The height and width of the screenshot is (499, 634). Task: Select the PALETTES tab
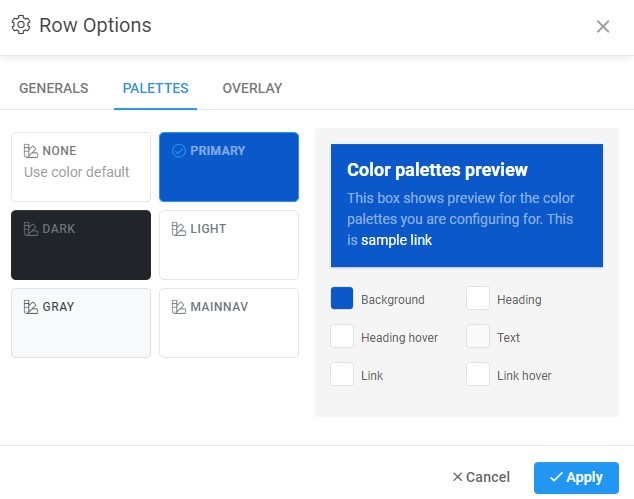tap(155, 88)
